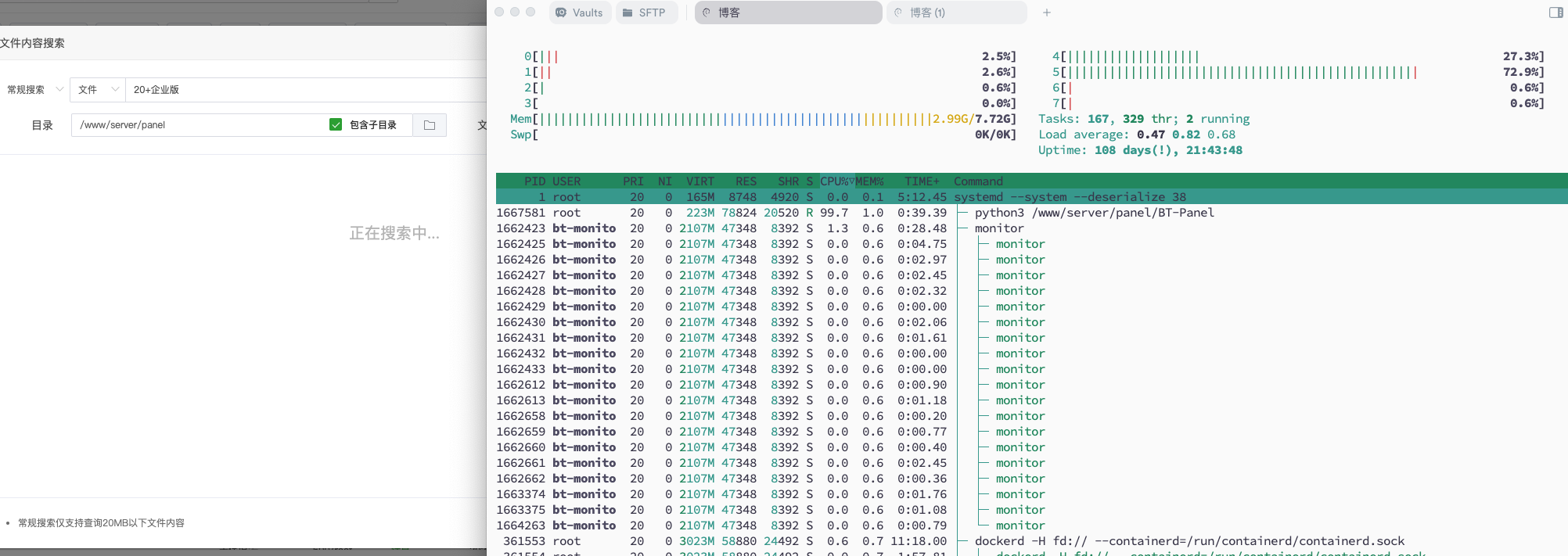Sort by CPU% column header

pyautogui.click(x=836, y=181)
